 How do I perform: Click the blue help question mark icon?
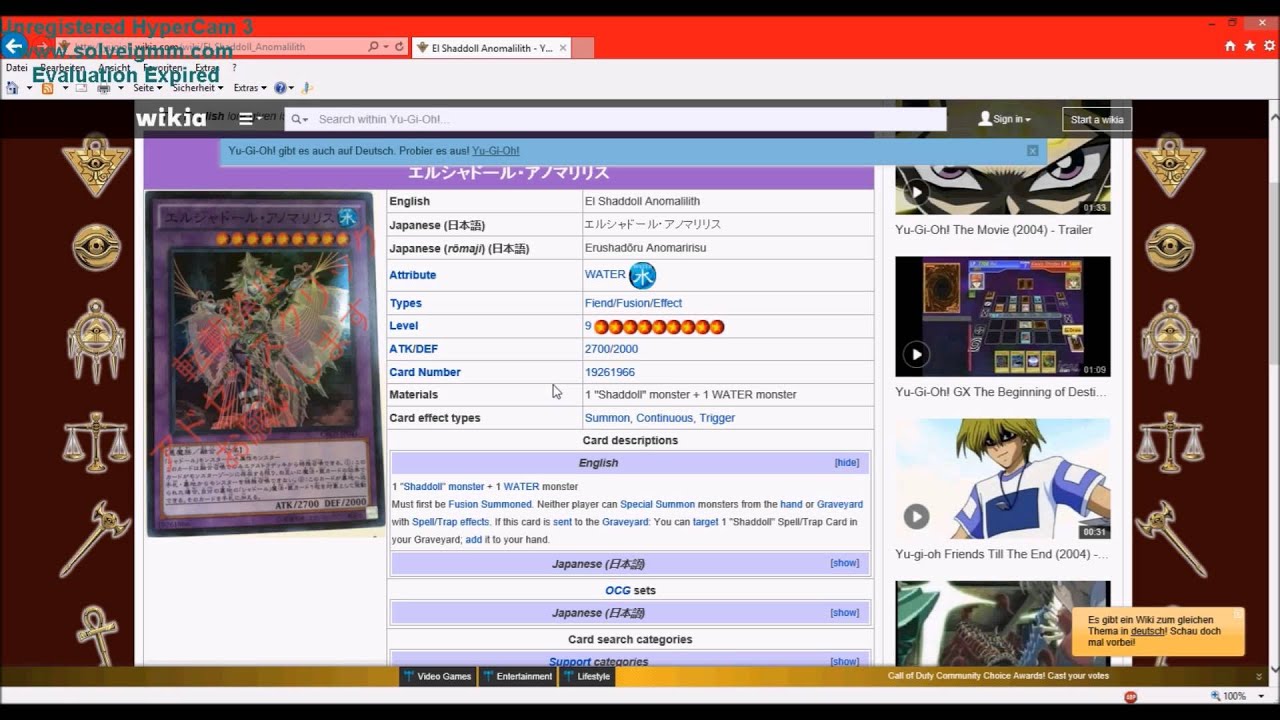(281, 88)
